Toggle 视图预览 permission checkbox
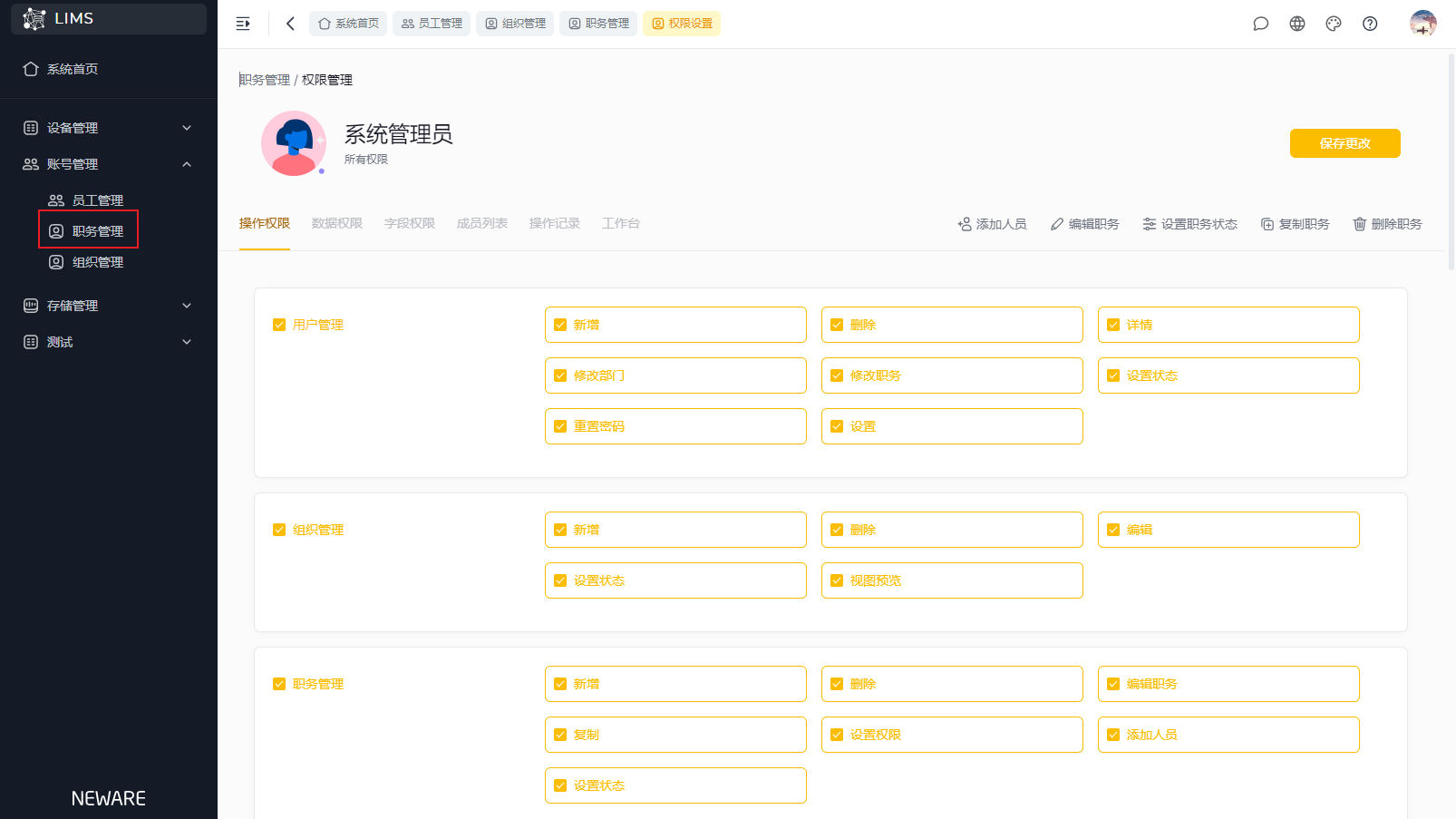 click(837, 580)
